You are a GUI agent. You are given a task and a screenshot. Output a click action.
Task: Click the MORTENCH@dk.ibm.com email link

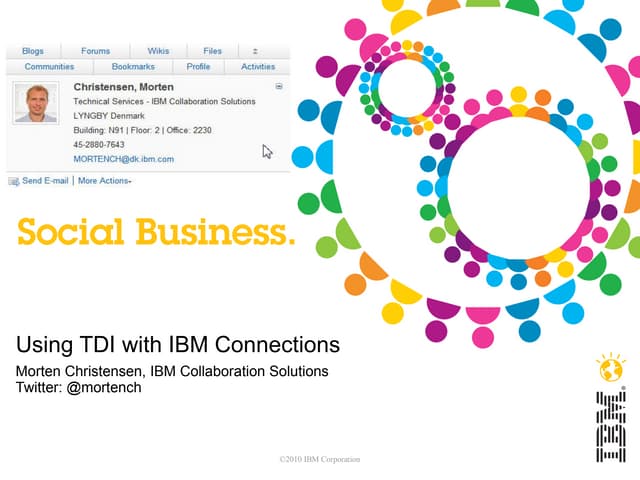coord(123,159)
